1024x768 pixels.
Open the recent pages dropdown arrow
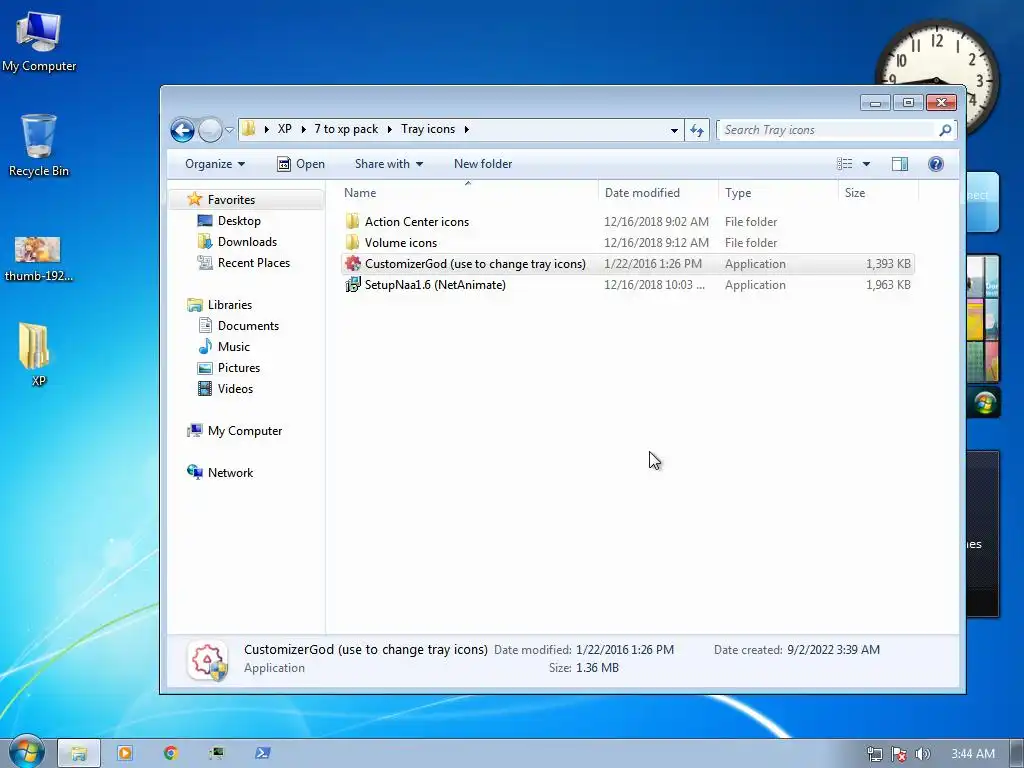[x=229, y=130]
